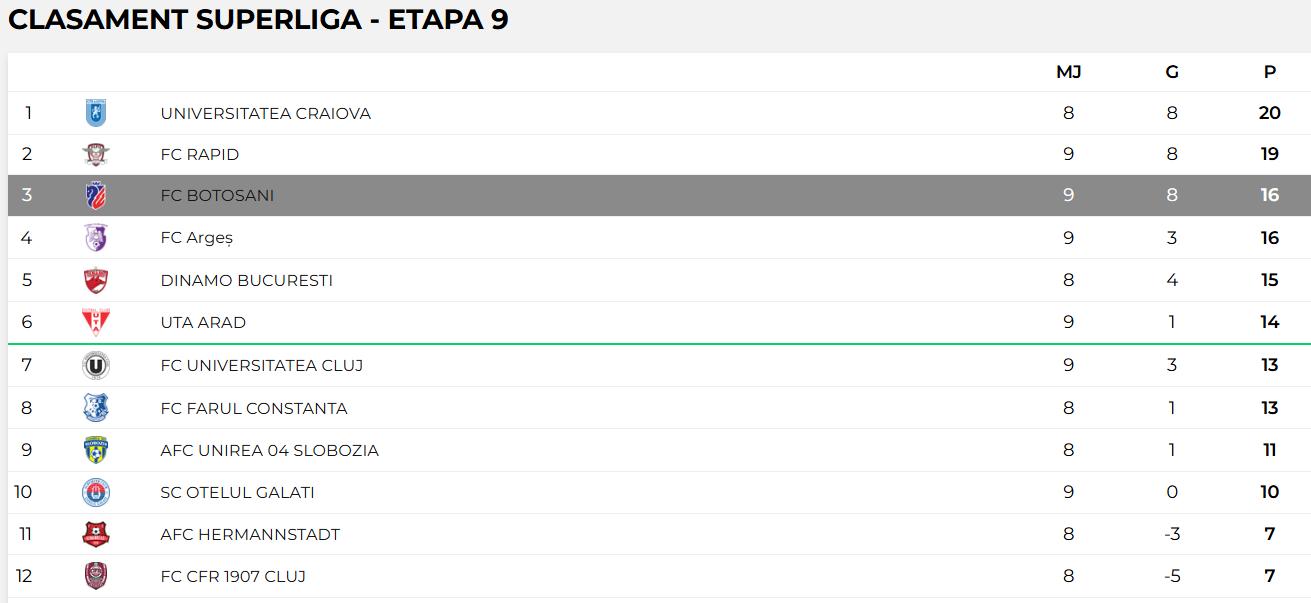Click the Otelul Galati team logo
Screen dimensions: 1311x603
pyautogui.click(x=96, y=492)
